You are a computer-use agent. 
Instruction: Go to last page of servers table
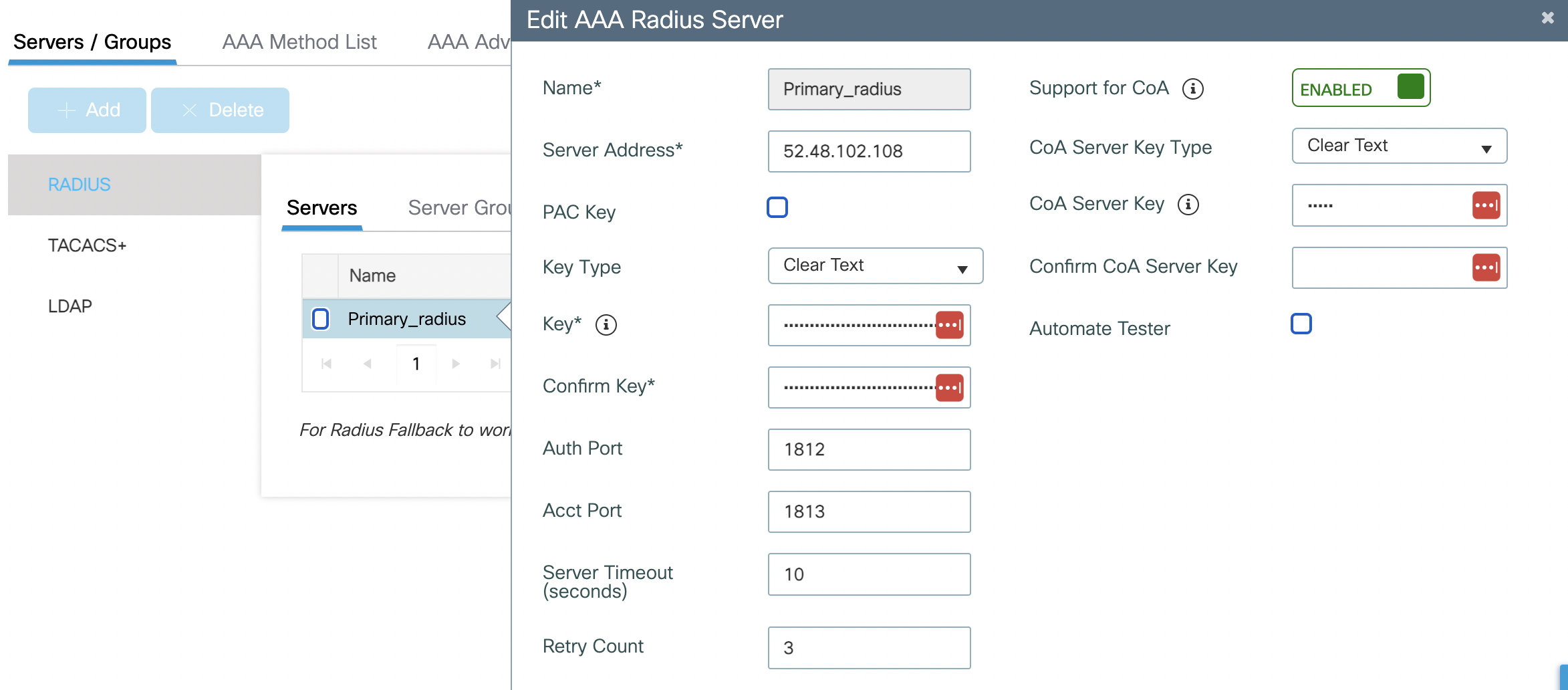click(x=495, y=364)
